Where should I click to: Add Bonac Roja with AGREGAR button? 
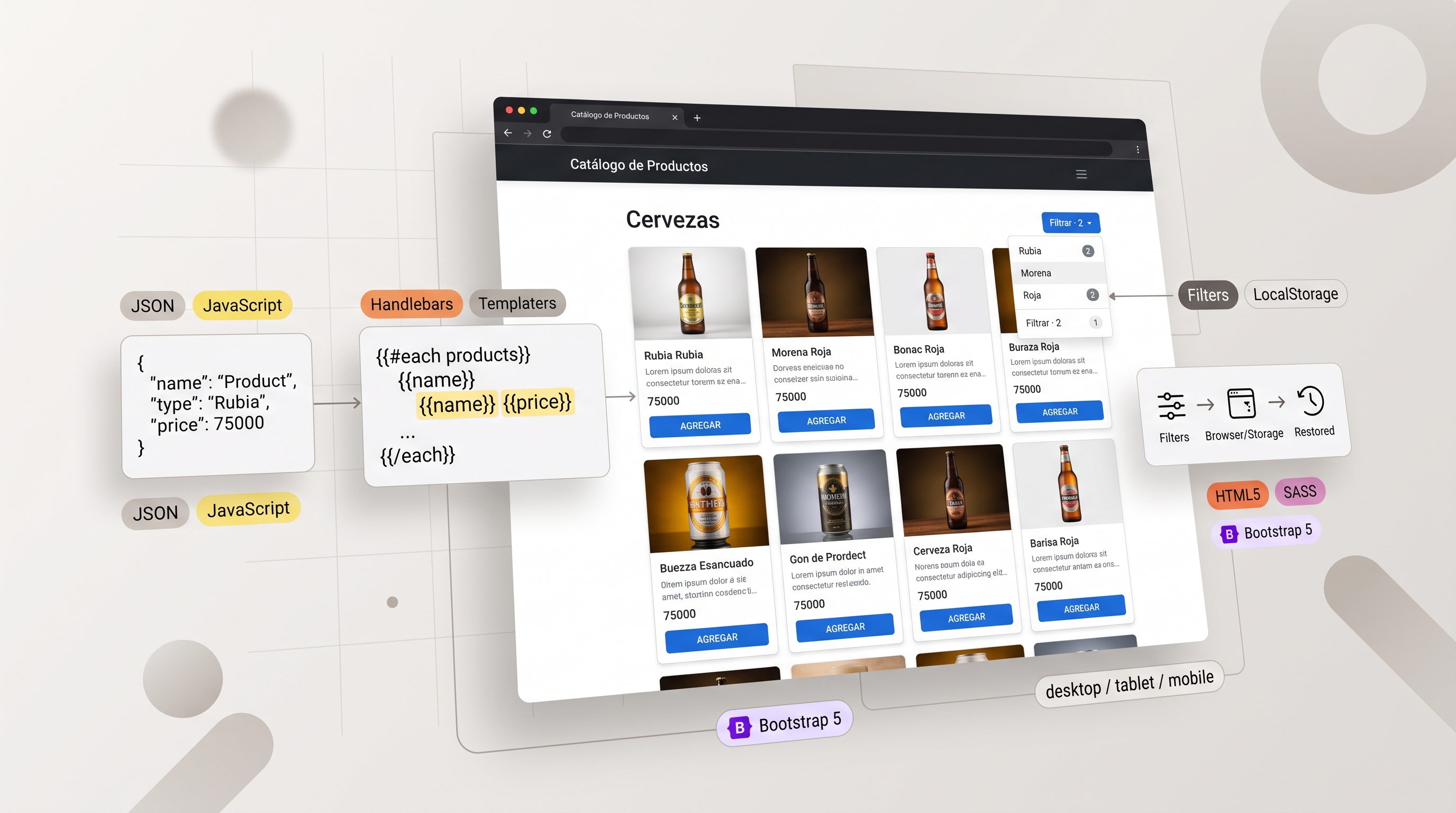[945, 416]
